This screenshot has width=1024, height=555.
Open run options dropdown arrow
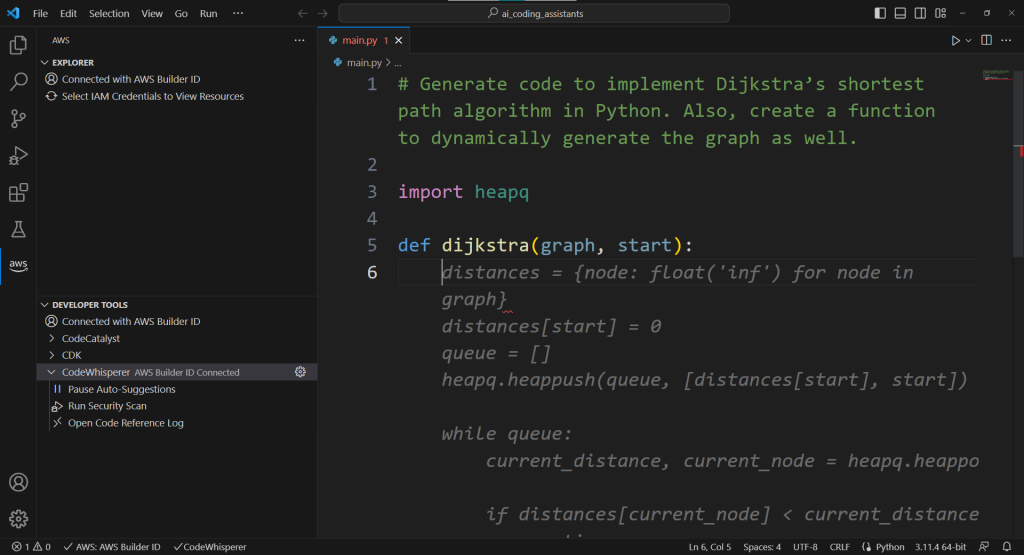[968, 40]
